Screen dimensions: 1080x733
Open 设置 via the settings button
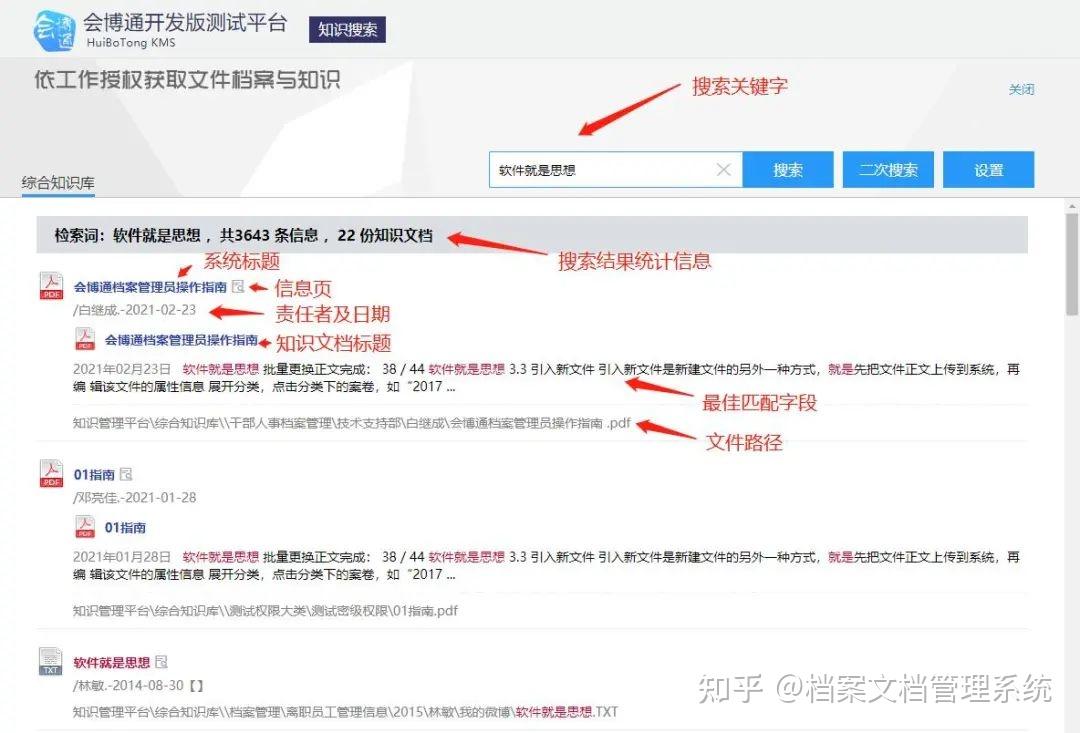988,169
